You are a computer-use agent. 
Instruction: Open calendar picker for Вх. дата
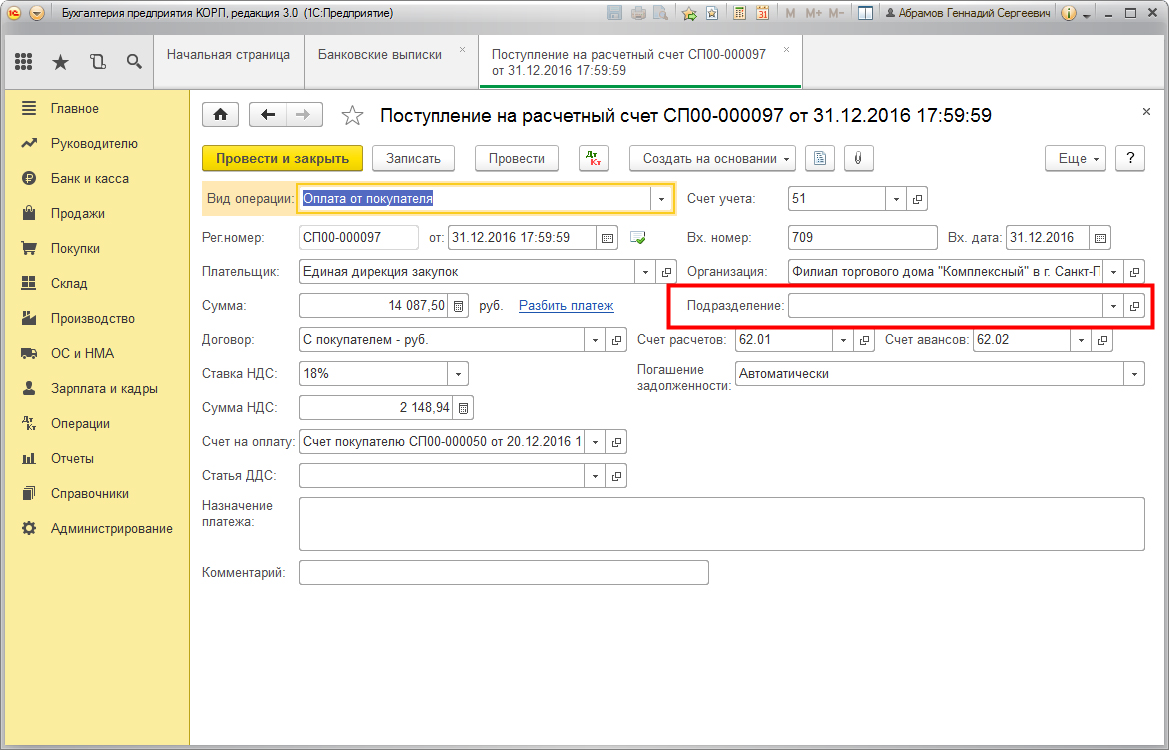point(1100,238)
